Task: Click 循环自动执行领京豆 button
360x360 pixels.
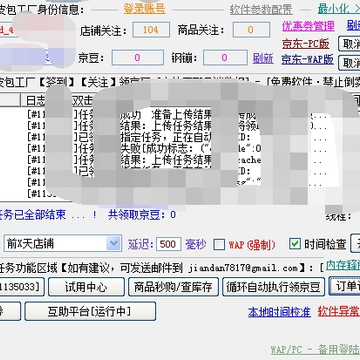Action: (x=273, y=287)
